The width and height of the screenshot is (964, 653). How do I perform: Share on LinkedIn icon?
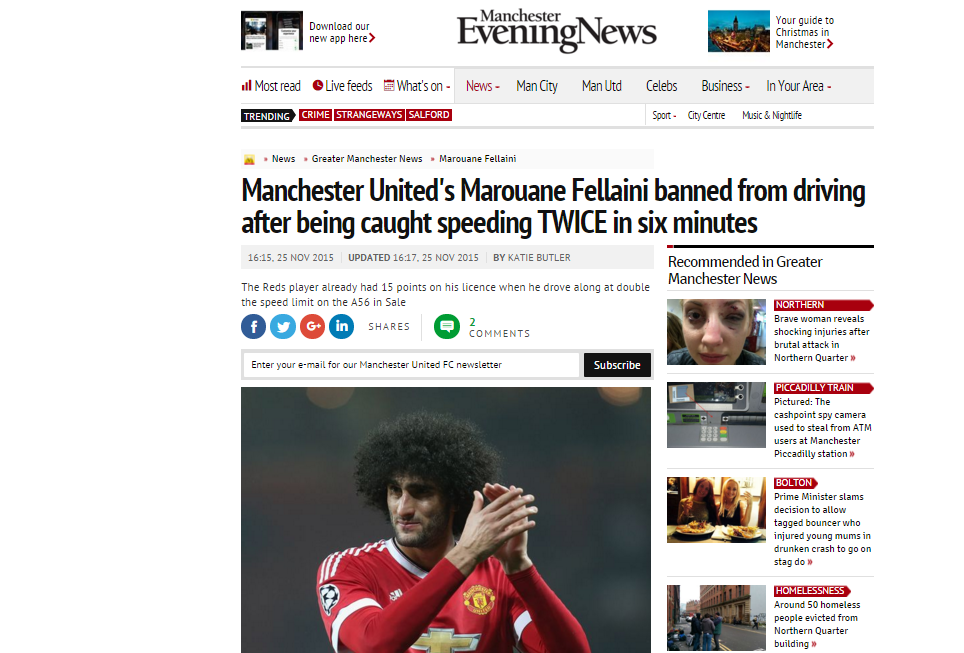(342, 326)
